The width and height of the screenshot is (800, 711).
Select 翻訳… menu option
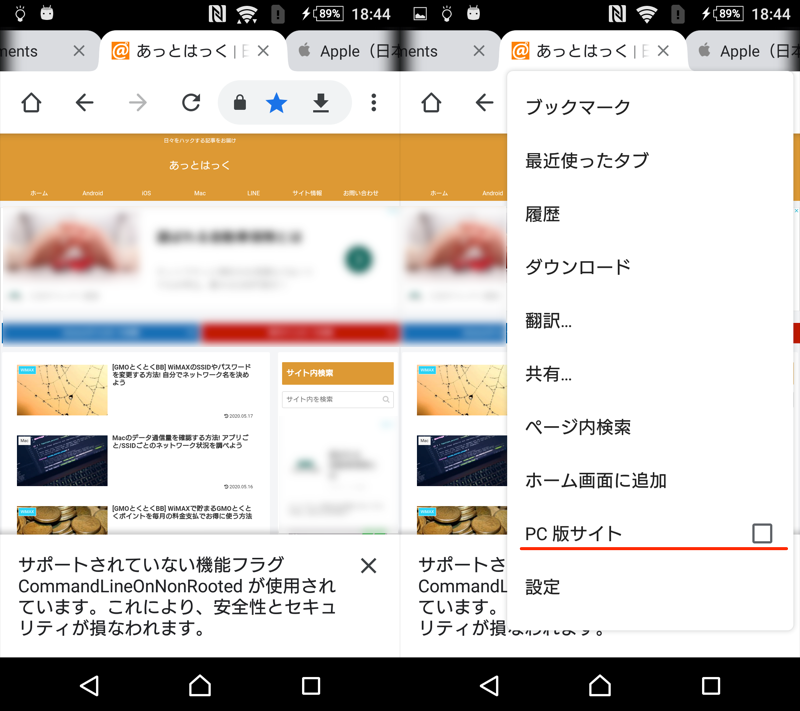pyautogui.click(x=549, y=321)
